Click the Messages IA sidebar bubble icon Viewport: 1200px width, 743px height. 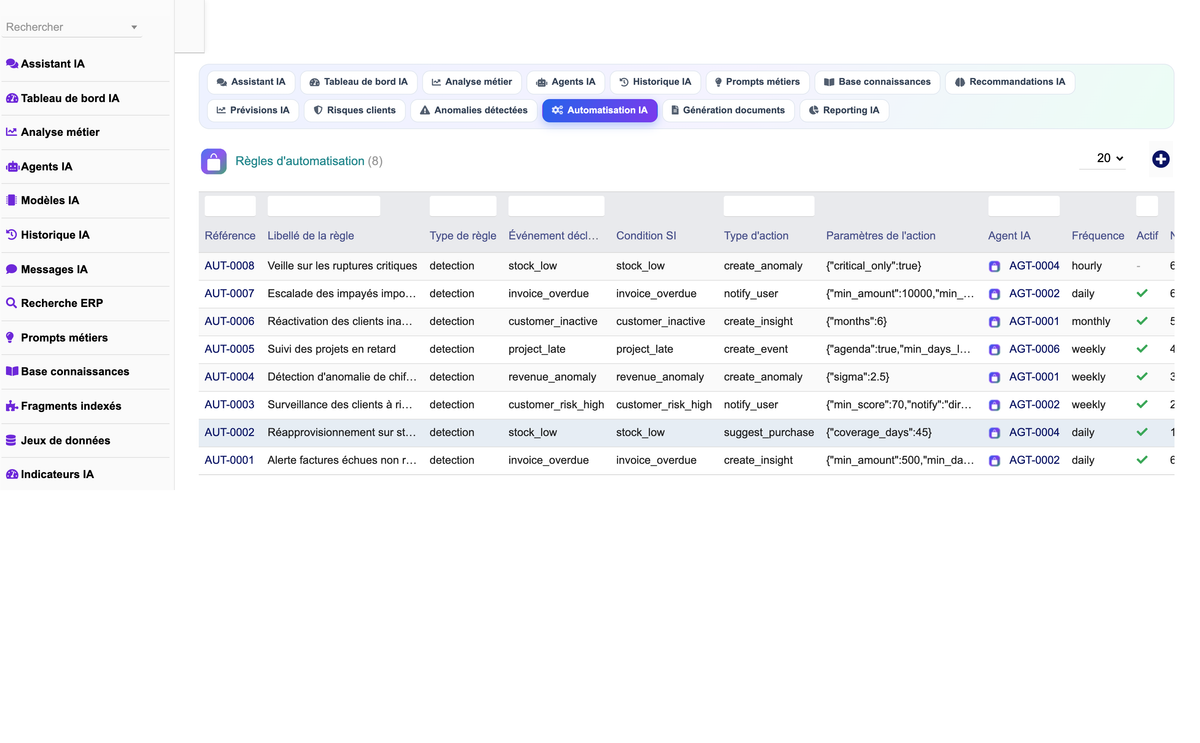tap(12, 269)
